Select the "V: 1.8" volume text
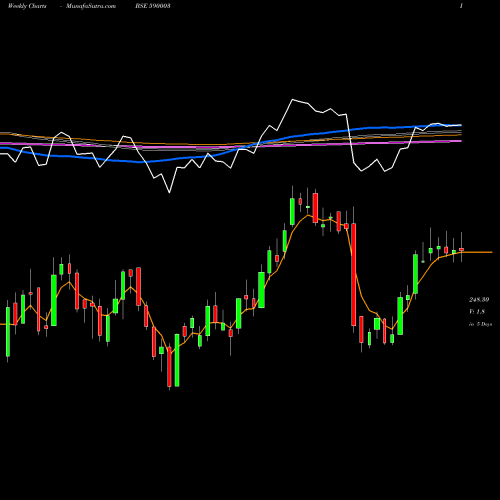The height and width of the screenshot is (500, 500). pyautogui.click(x=477, y=312)
